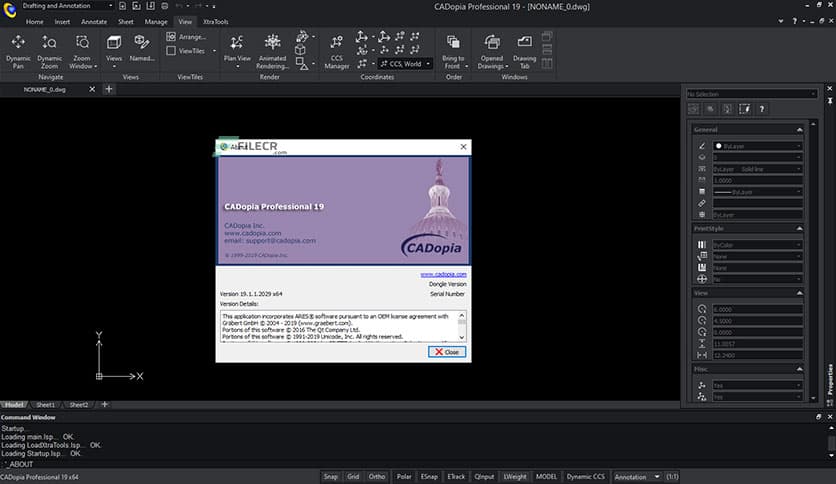Open the Drafting and Annotation workspace dropdown
836x484 pixels.
click(x=66, y=5)
